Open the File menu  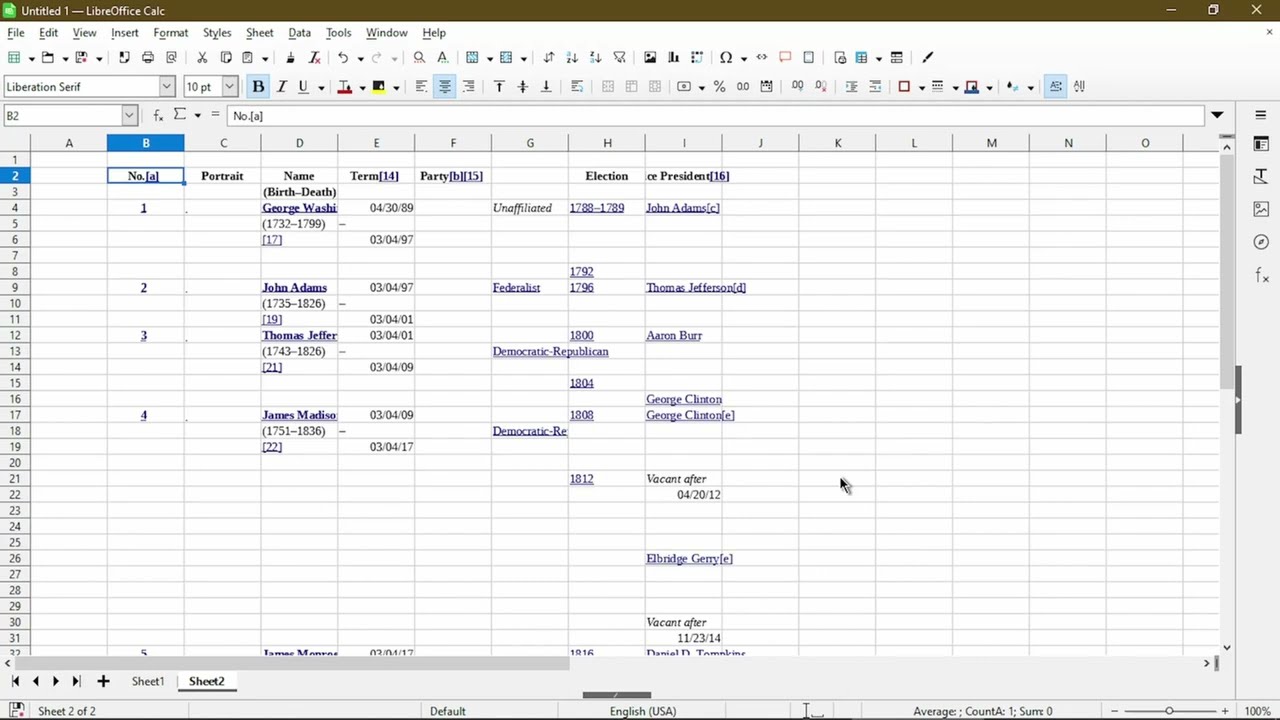coord(16,32)
